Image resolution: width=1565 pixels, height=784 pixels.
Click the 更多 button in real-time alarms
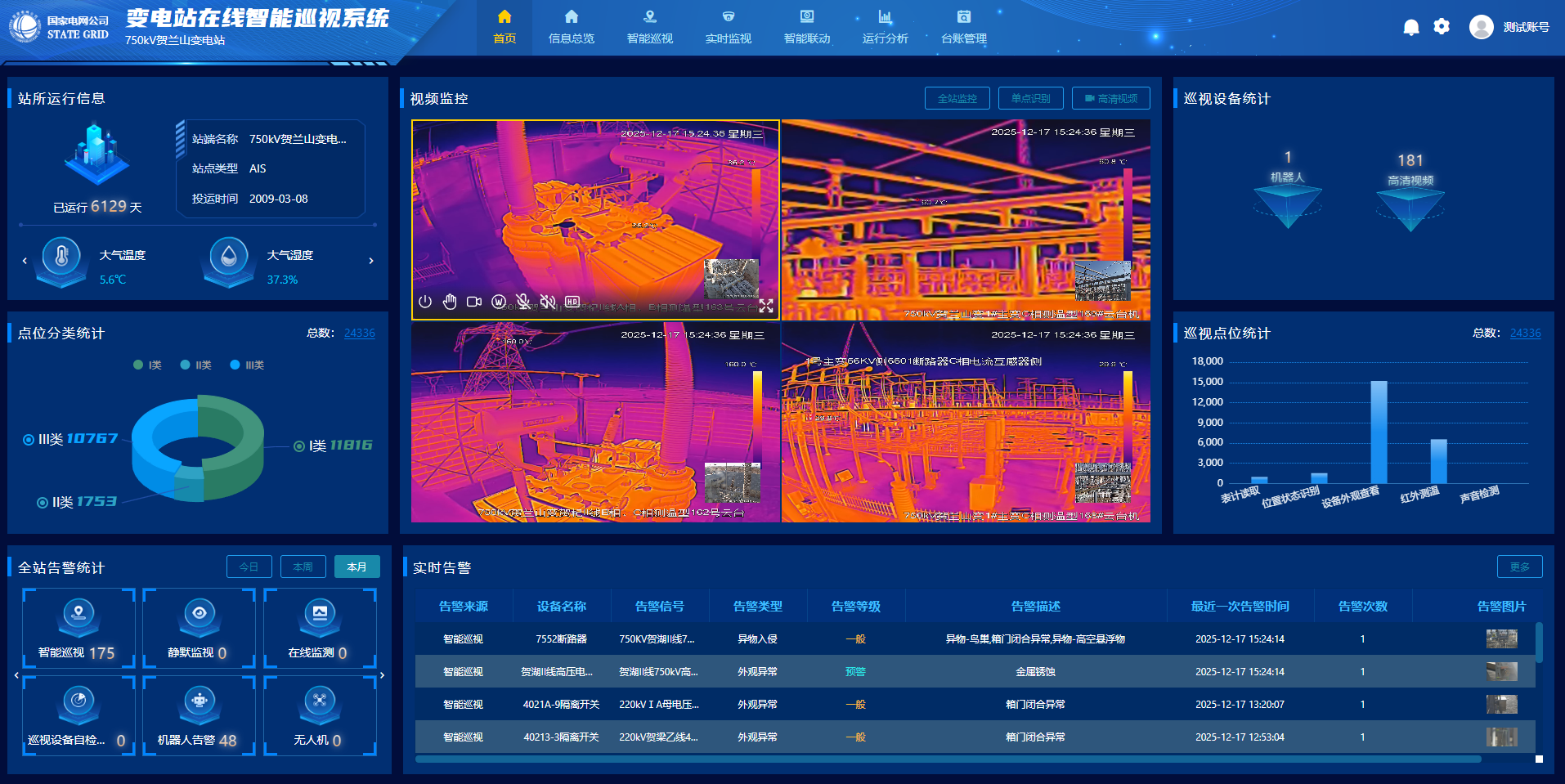[x=1519, y=567]
